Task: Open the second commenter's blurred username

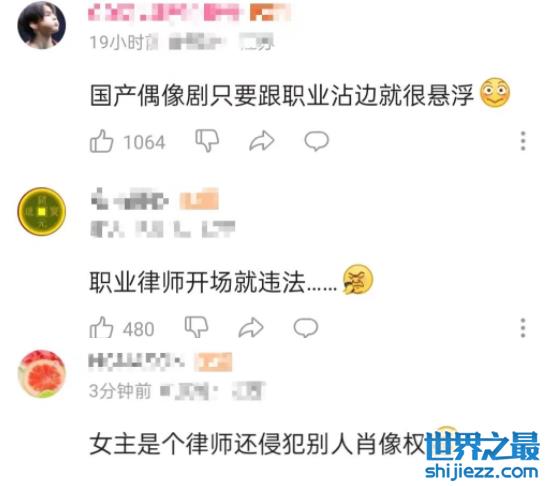Action: tap(130, 200)
